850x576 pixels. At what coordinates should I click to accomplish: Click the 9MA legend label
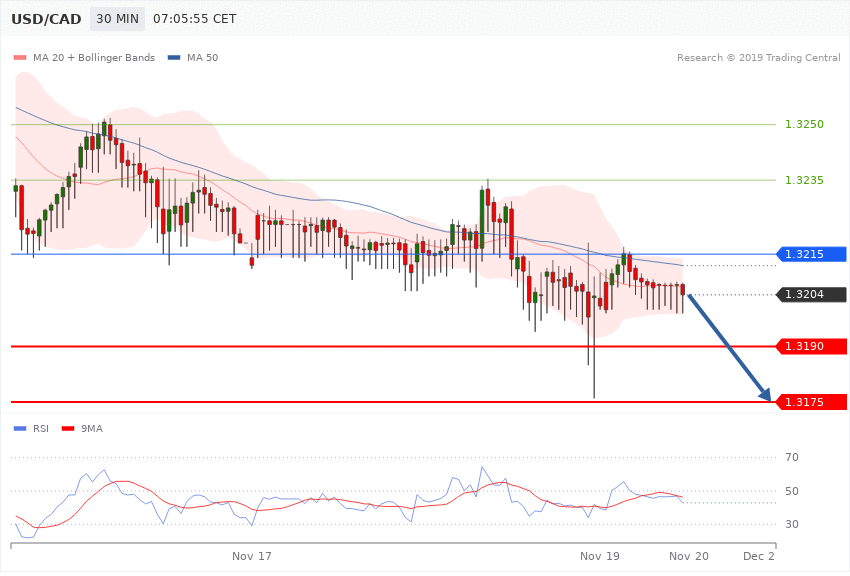pos(92,429)
